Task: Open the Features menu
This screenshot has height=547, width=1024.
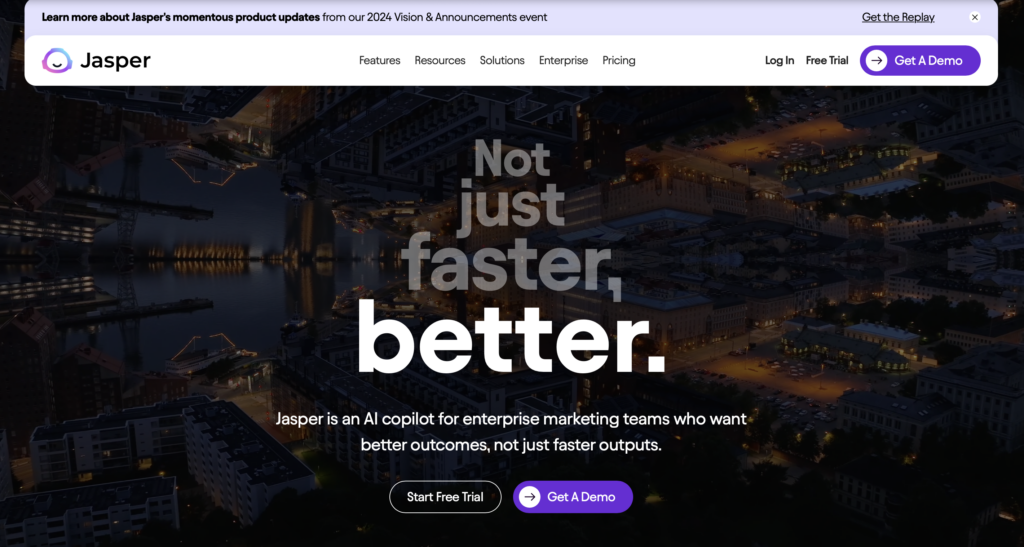Action: [x=379, y=61]
